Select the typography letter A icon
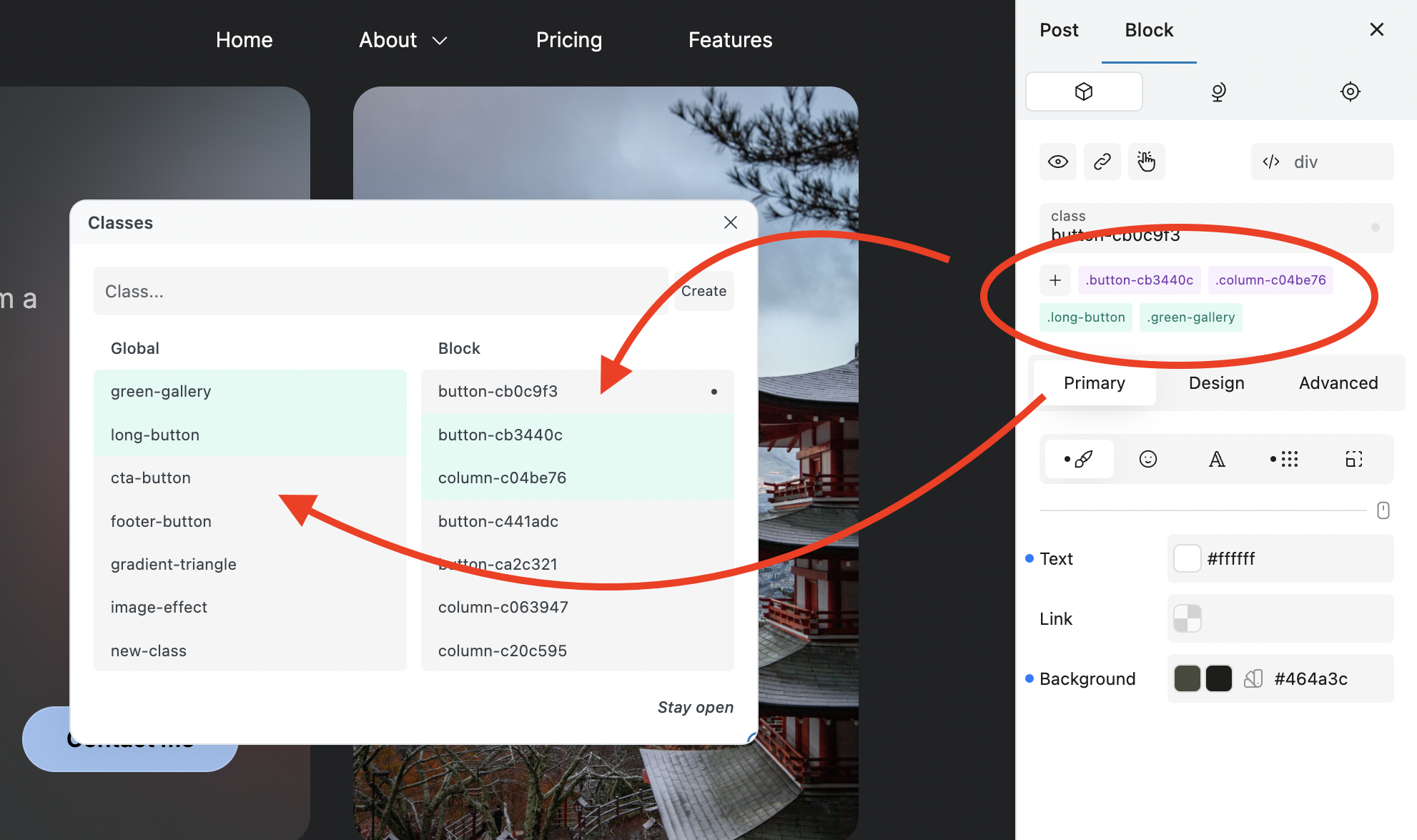This screenshot has width=1417, height=840. [1217, 459]
